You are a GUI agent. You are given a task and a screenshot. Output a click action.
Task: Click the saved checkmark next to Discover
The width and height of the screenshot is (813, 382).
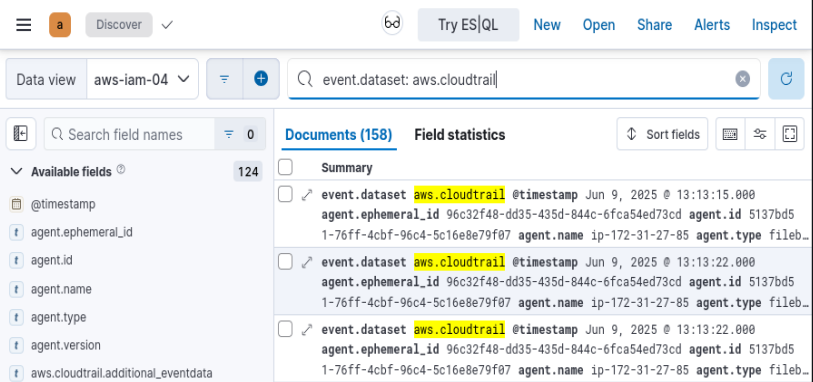point(167,25)
